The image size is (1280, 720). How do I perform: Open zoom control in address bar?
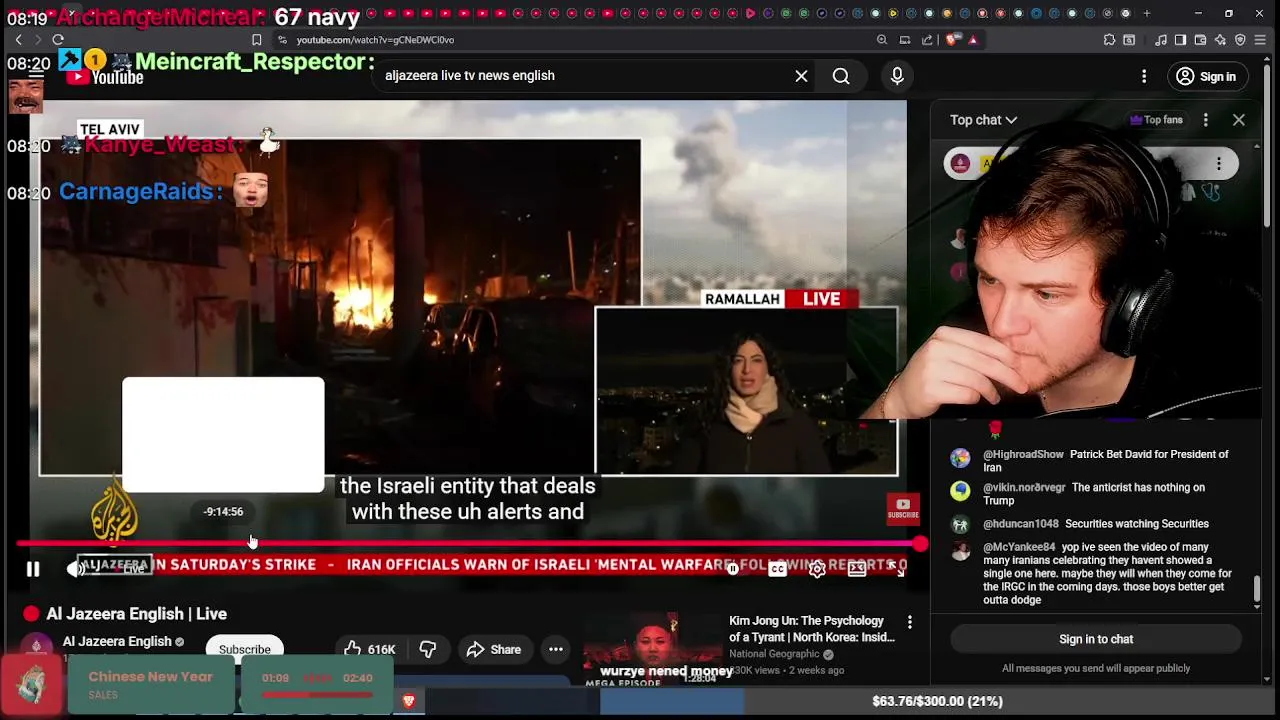tap(881, 40)
